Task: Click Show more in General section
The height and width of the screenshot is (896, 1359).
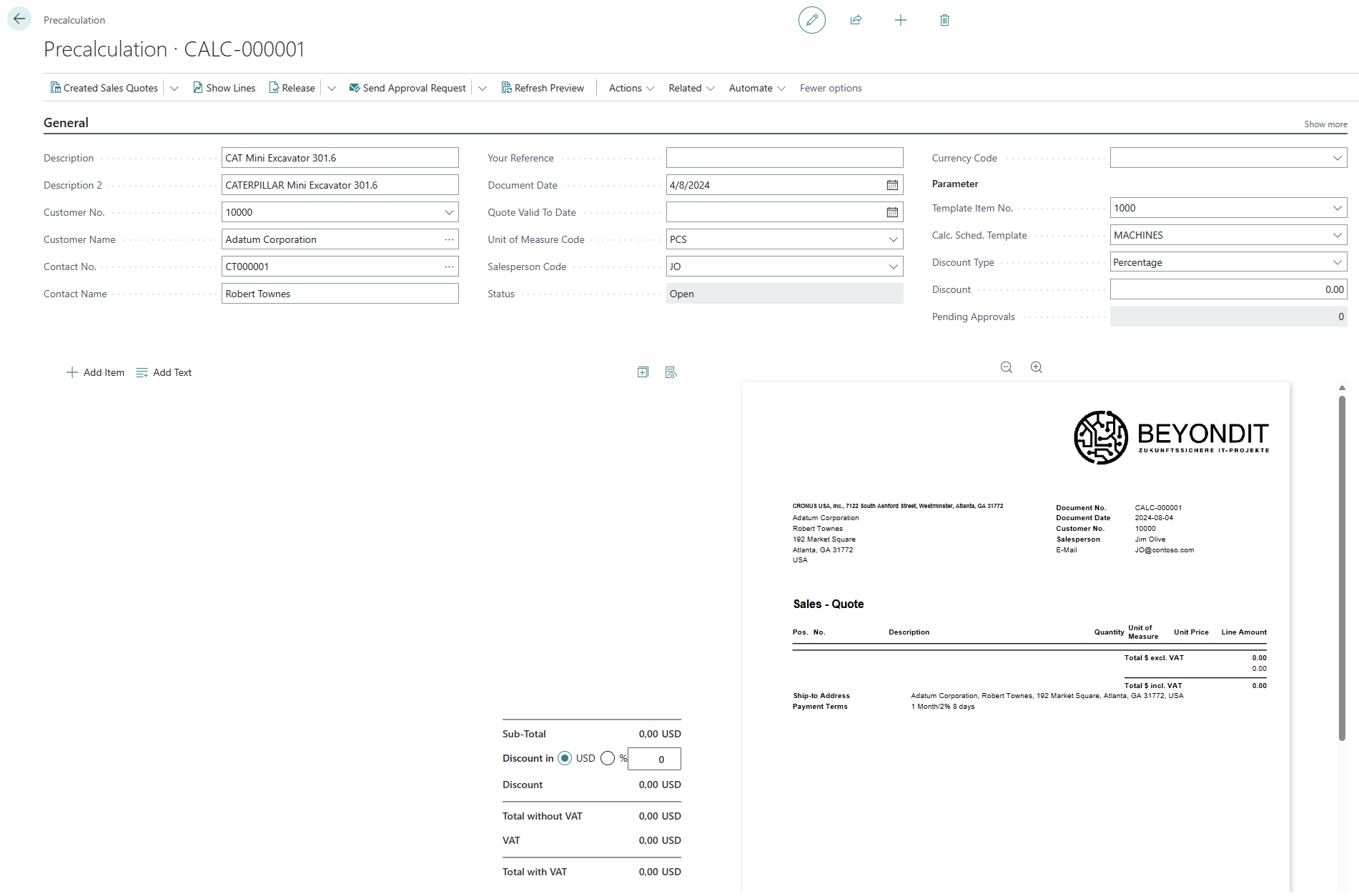Action: (x=1325, y=124)
